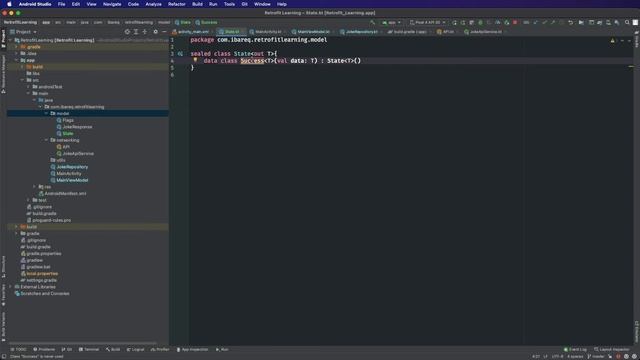640x360 pixels.
Task: Open the App Inspection tool window
Action: point(192,350)
